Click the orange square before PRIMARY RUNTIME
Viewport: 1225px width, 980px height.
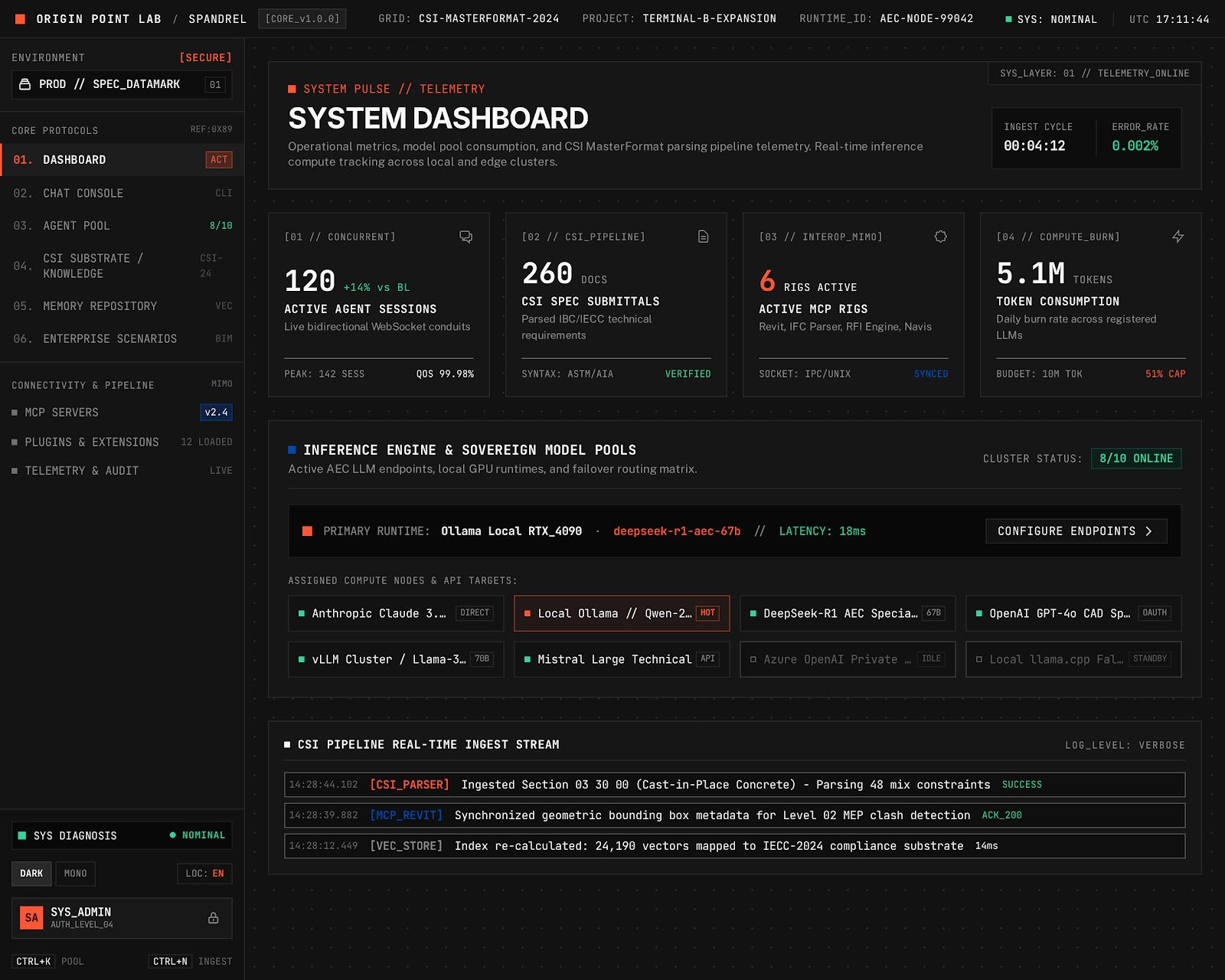click(x=307, y=531)
